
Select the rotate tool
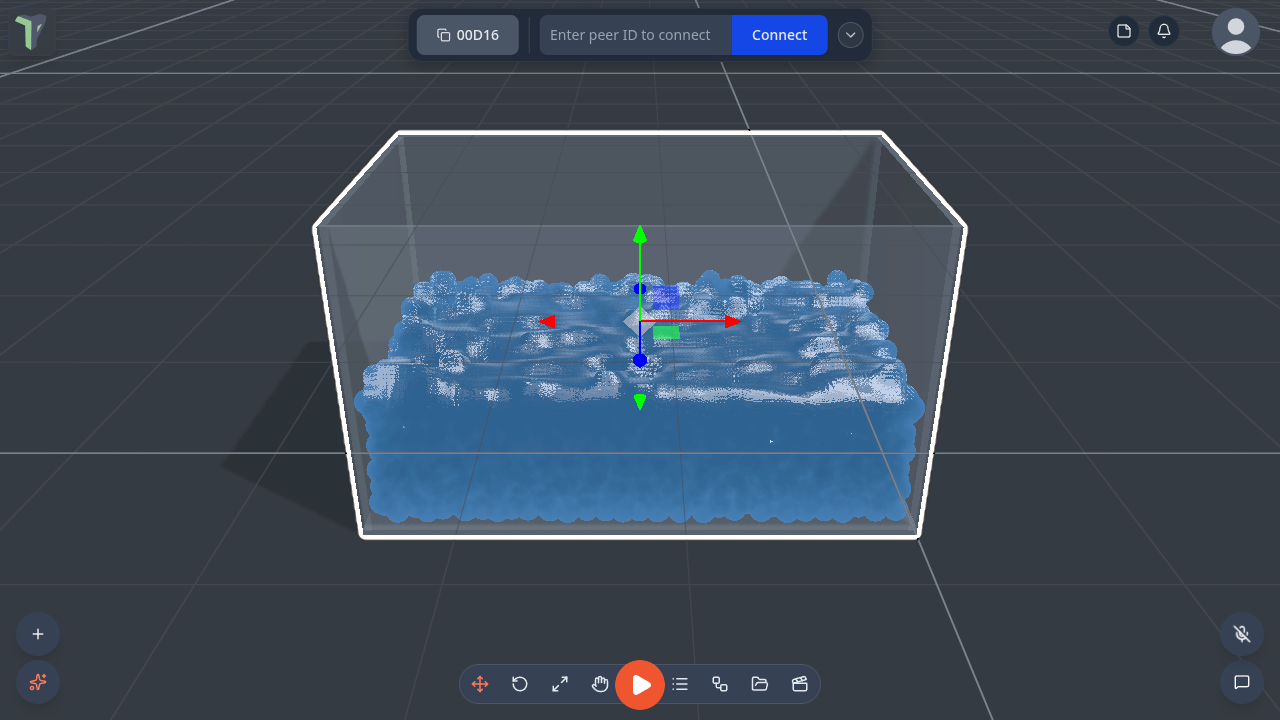click(x=520, y=684)
